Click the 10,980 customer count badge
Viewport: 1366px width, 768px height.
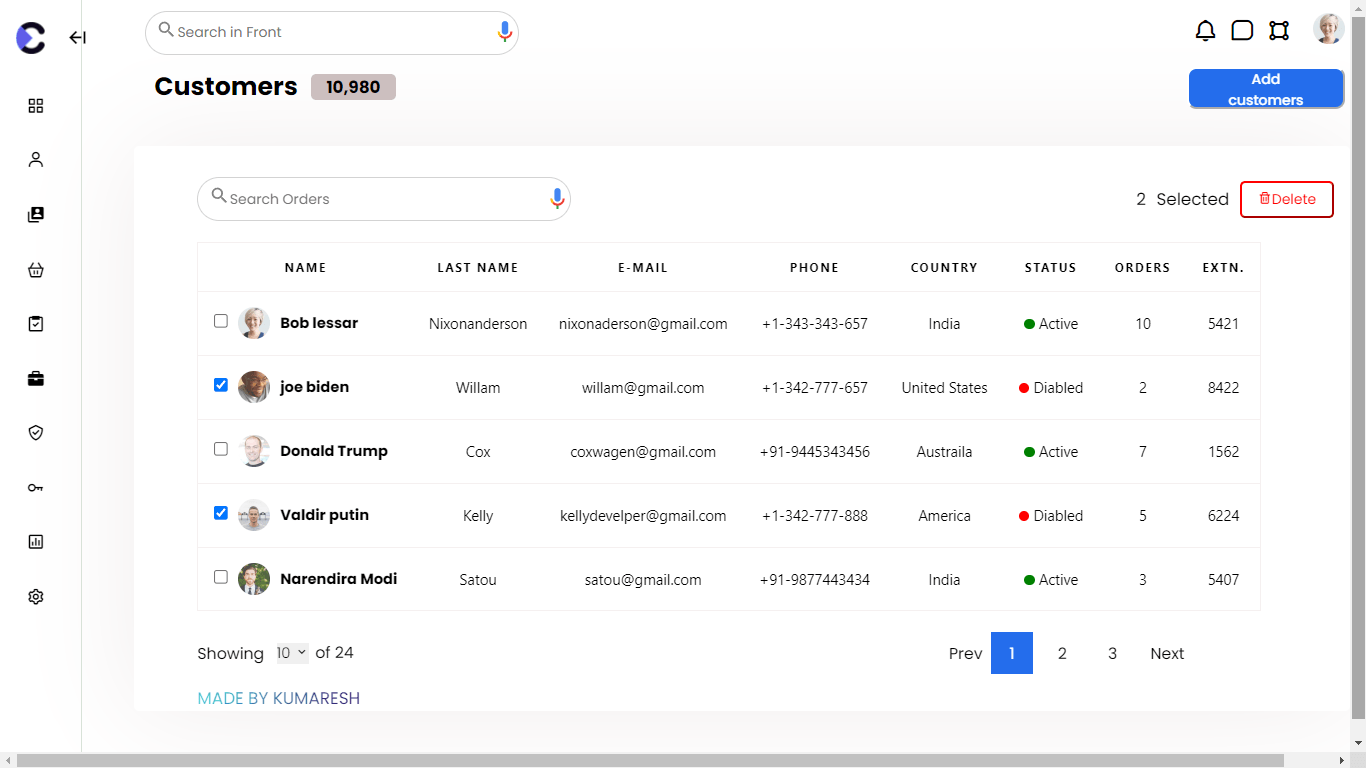[x=353, y=87]
